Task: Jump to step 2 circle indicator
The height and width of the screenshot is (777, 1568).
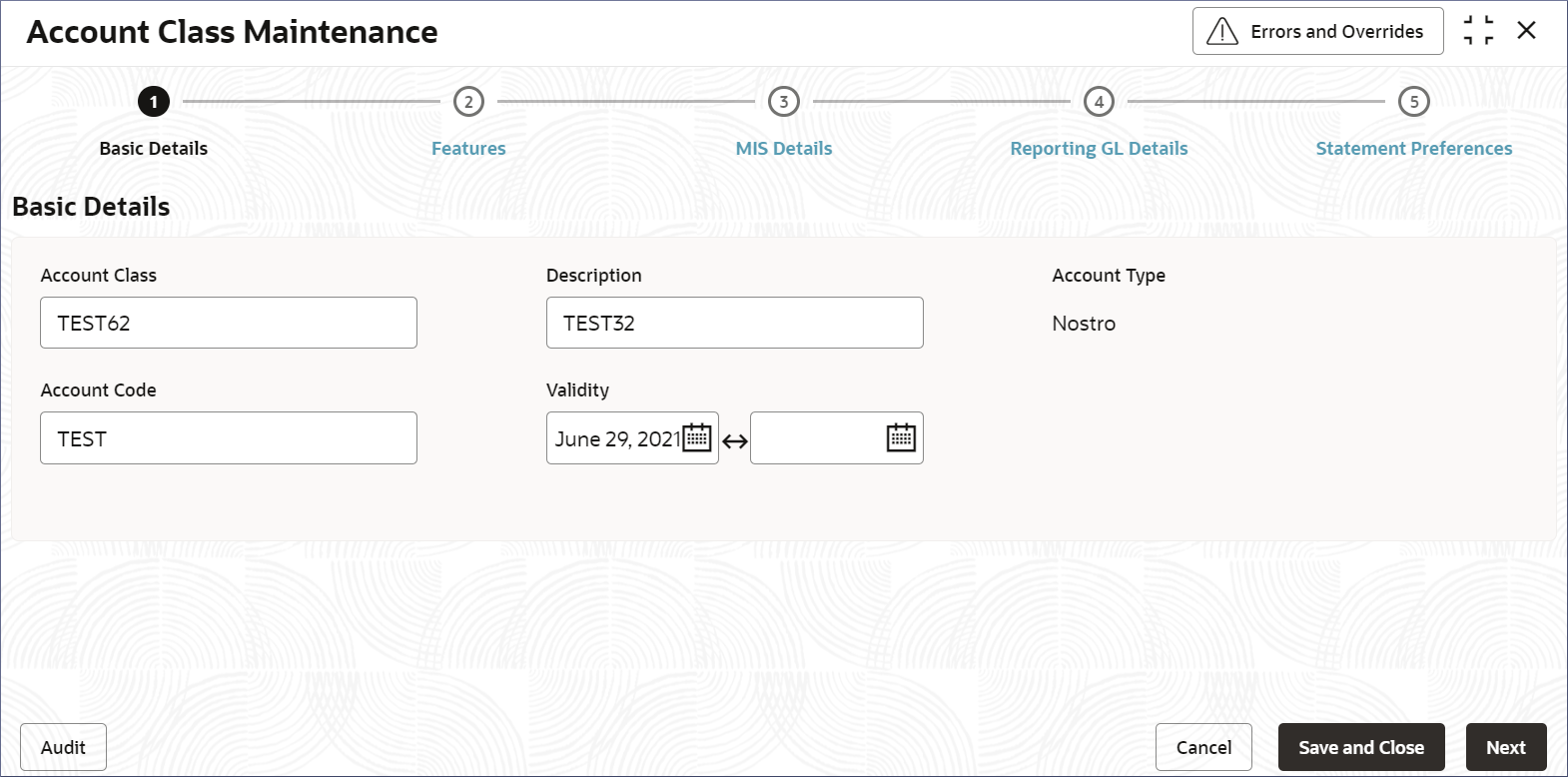Action: (468, 101)
